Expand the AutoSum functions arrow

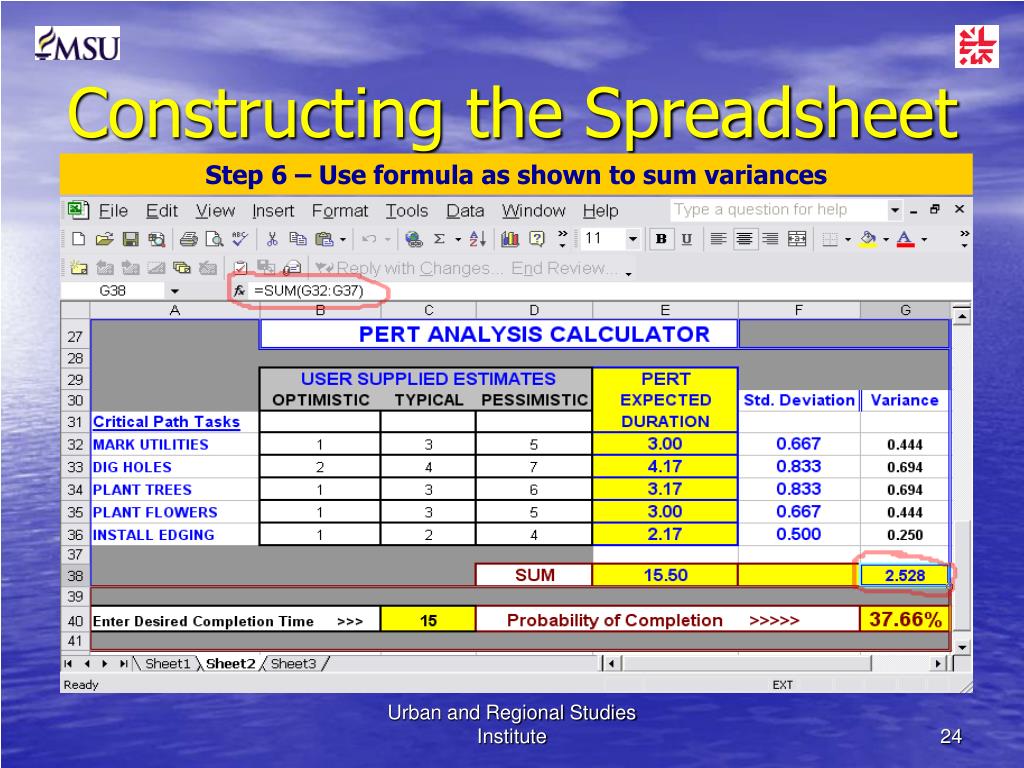(x=458, y=240)
